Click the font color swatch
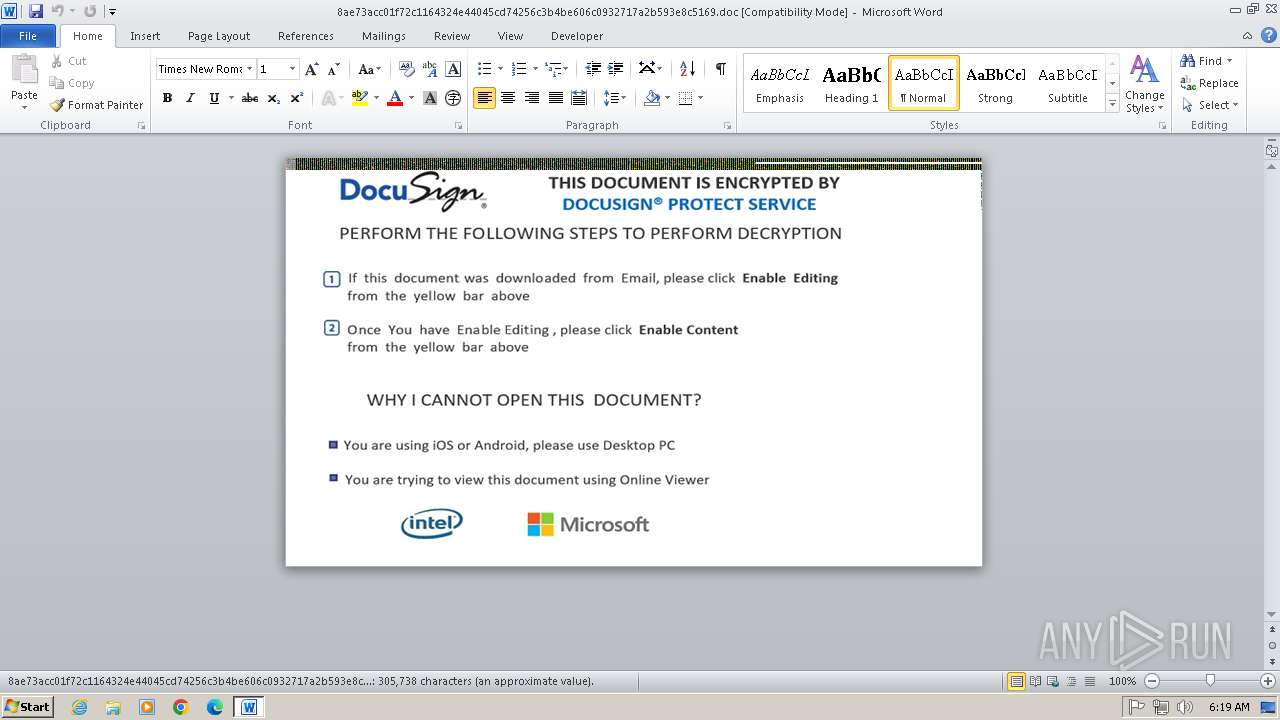Viewport: 1280px width, 720px height. pos(394,98)
